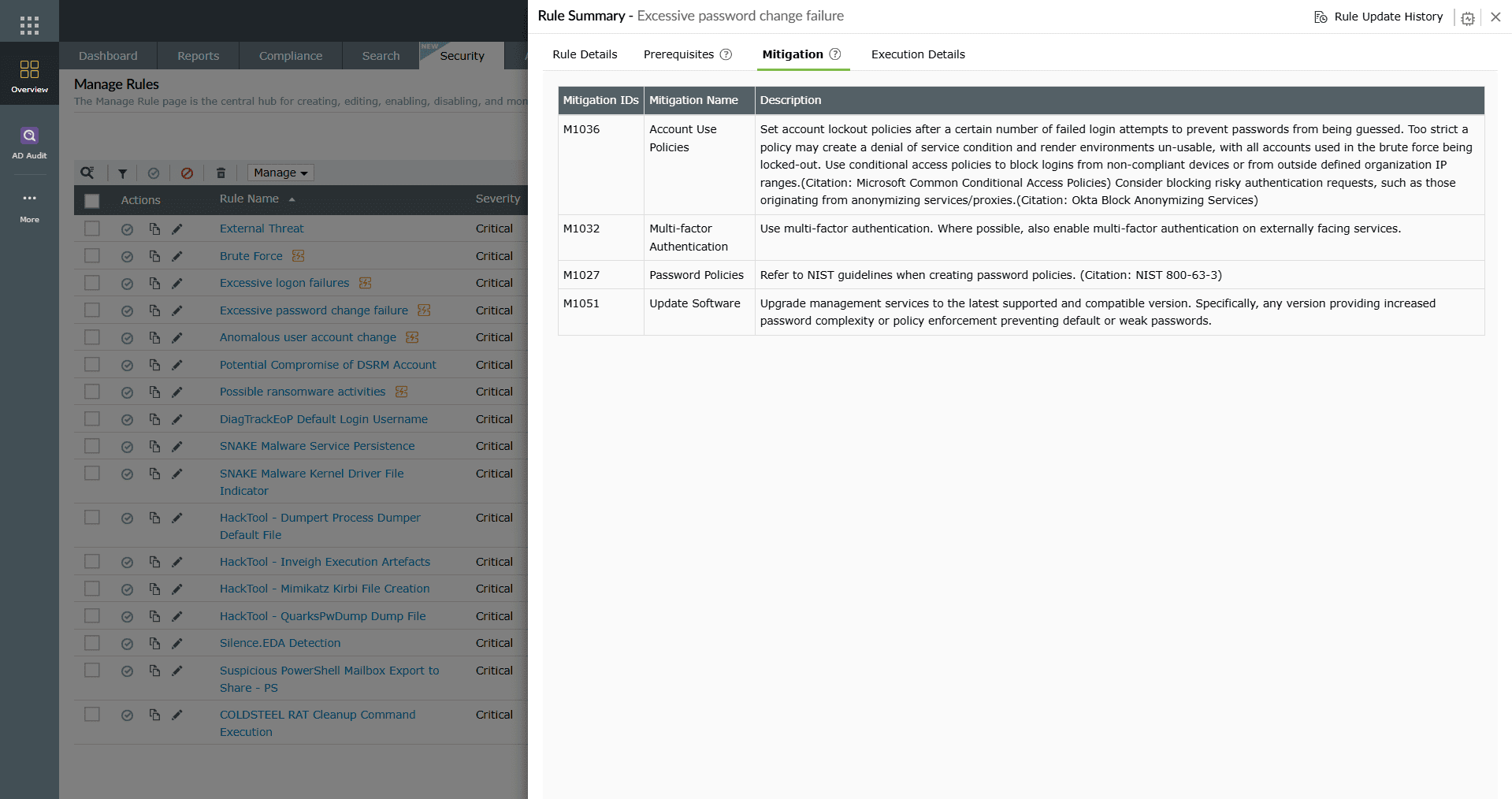Click the Multi-factor Authentication mitigation name
Screen dimensions: 1512x799
point(688,237)
